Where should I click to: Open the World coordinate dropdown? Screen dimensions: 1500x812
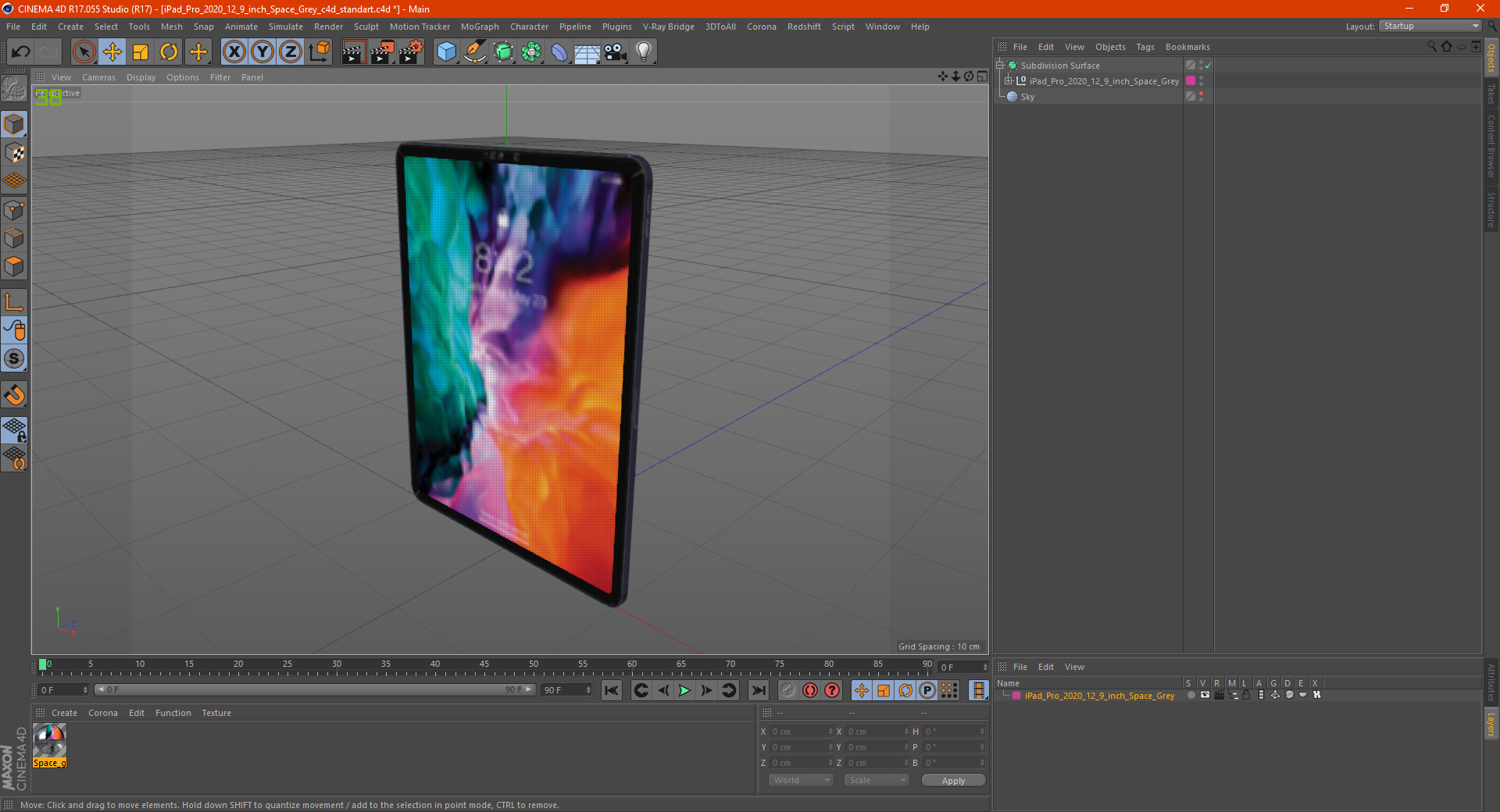801,780
